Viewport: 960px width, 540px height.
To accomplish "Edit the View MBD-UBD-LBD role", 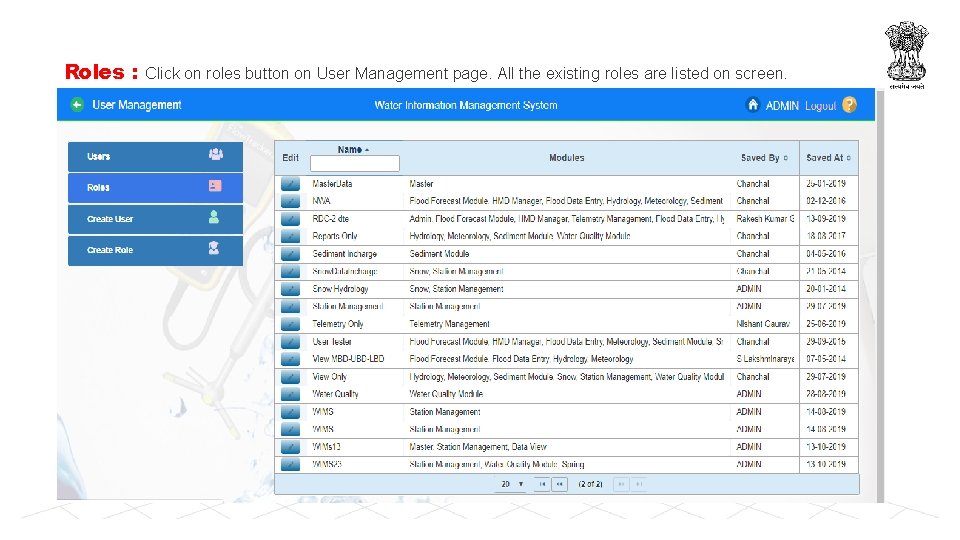I will pyautogui.click(x=290, y=359).
